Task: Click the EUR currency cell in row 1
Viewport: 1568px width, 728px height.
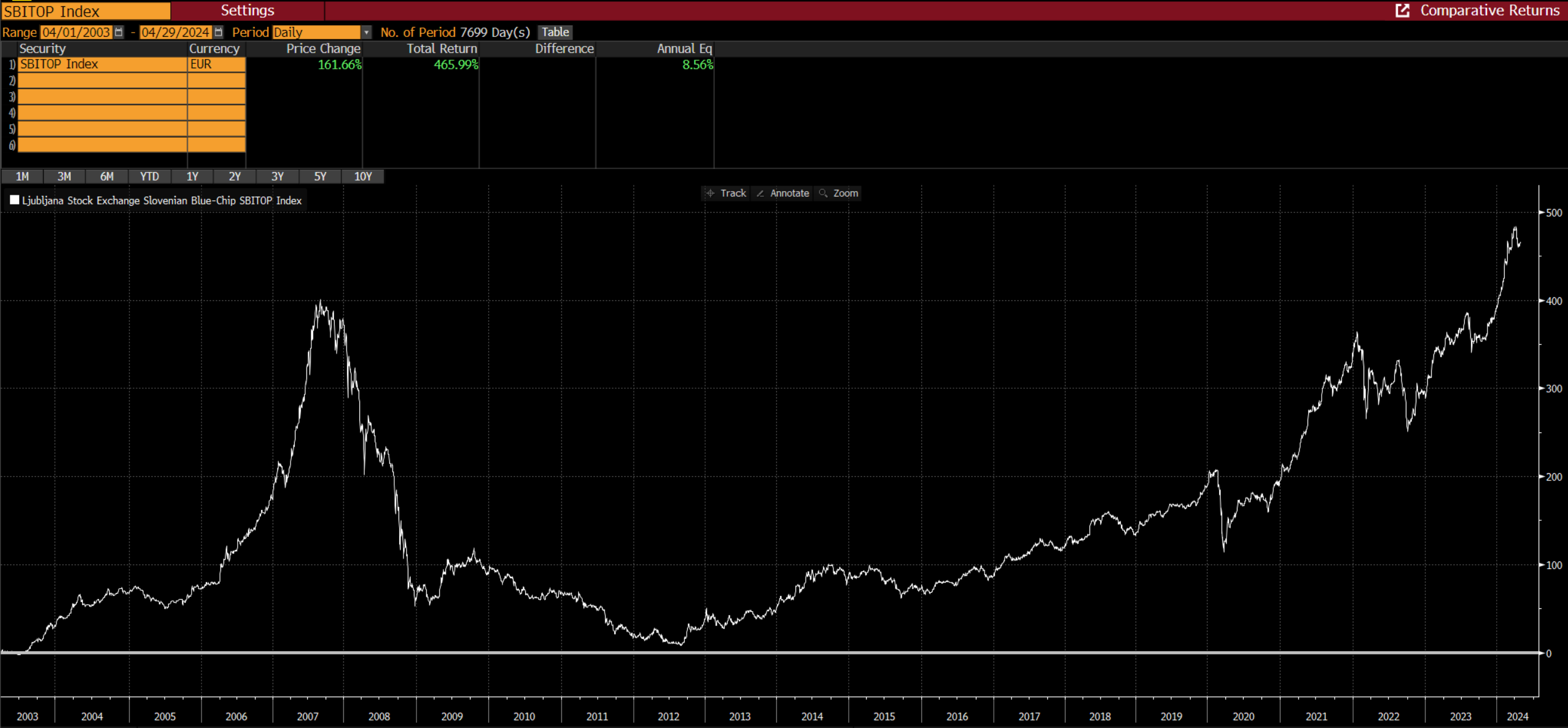Action: (217, 65)
